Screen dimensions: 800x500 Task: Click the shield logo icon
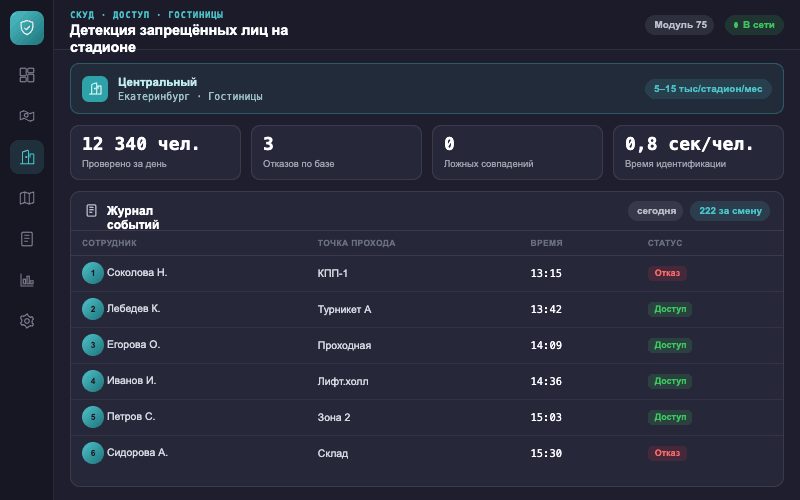(x=27, y=28)
